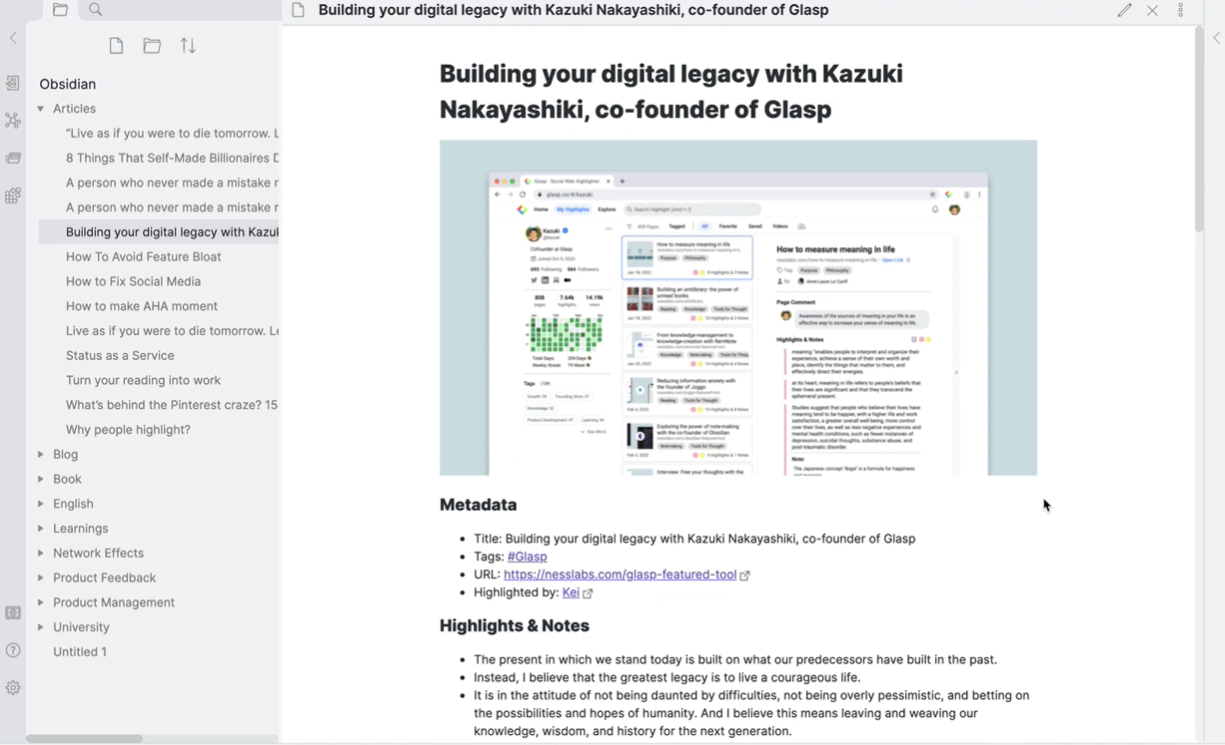Expand the right sidebar arrow

tap(1216, 38)
